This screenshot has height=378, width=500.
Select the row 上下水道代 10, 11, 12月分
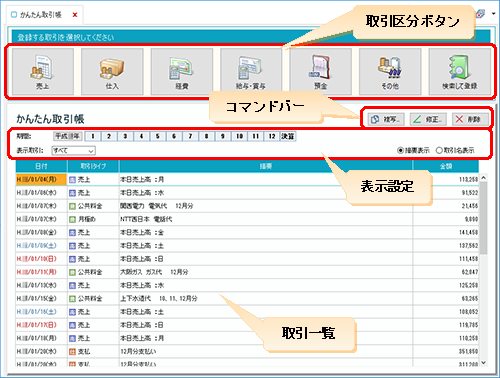pyautogui.click(x=247, y=299)
